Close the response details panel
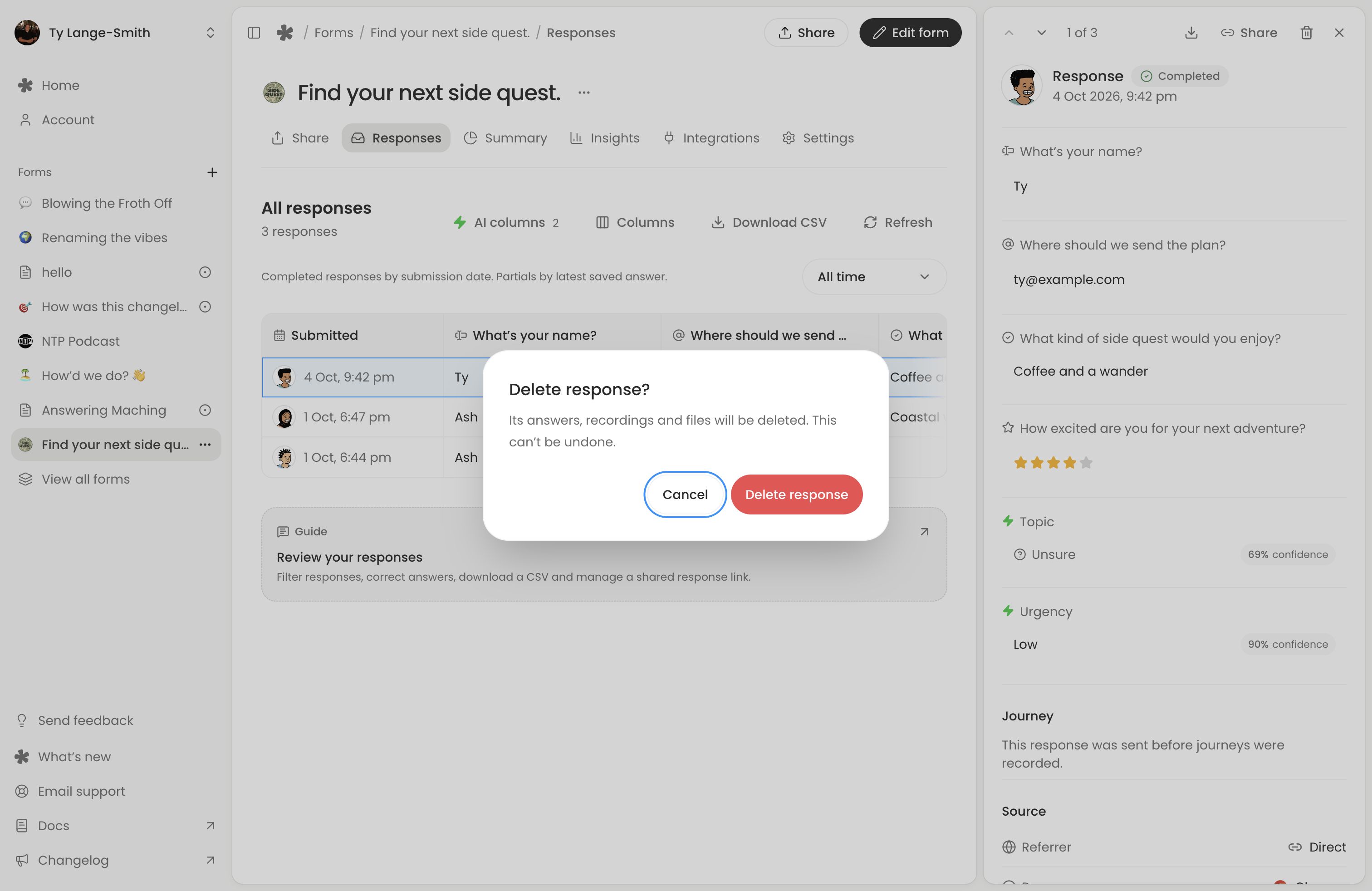This screenshot has width=1372, height=891. tap(1339, 33)
